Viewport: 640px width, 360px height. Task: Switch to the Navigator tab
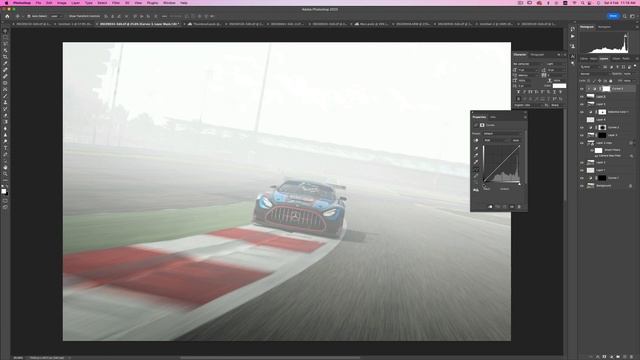click(x=604, y=27)
